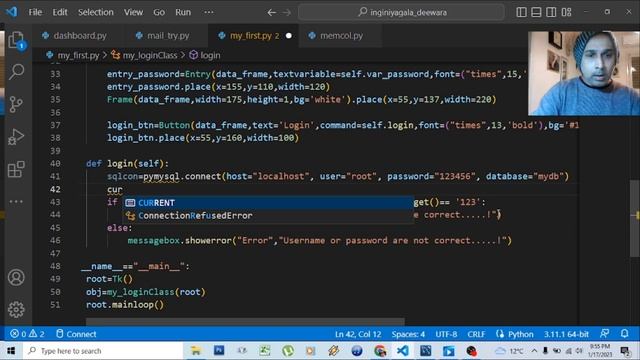
Task: Click the Python language braces icon
Action: click(x=500, y=334)
